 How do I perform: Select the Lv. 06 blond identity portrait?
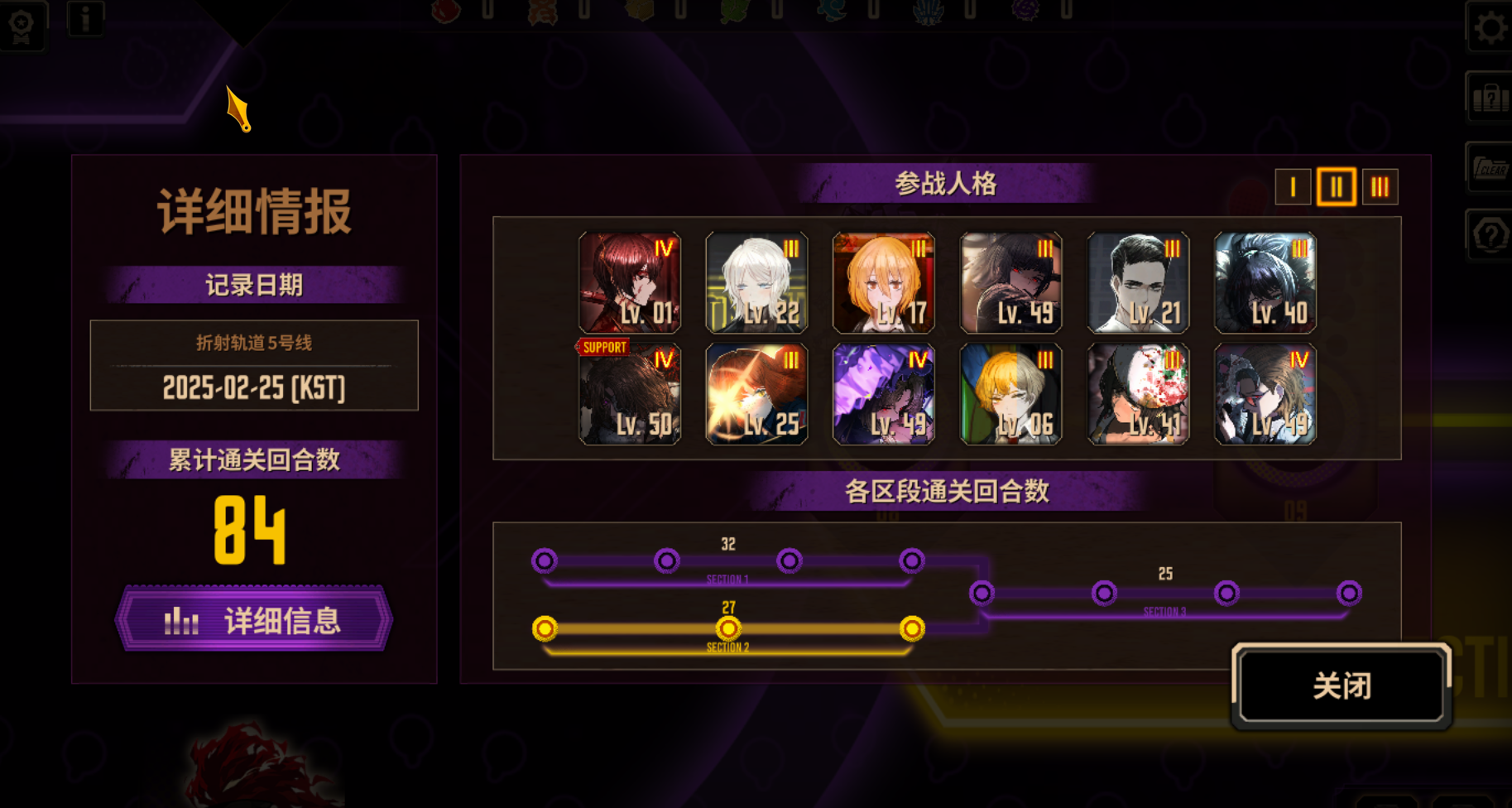tap(1010, 394)
